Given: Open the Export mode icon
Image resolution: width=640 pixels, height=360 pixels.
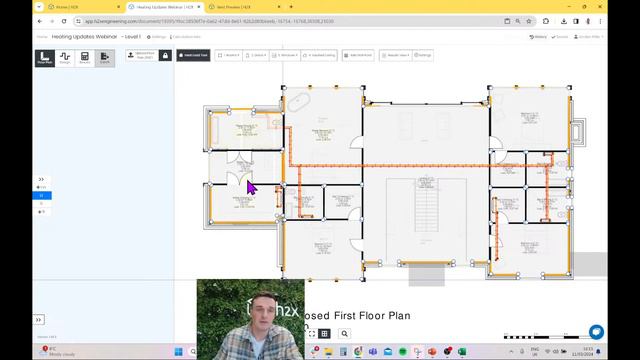Looking at the screenshot, I should [105, 58].
